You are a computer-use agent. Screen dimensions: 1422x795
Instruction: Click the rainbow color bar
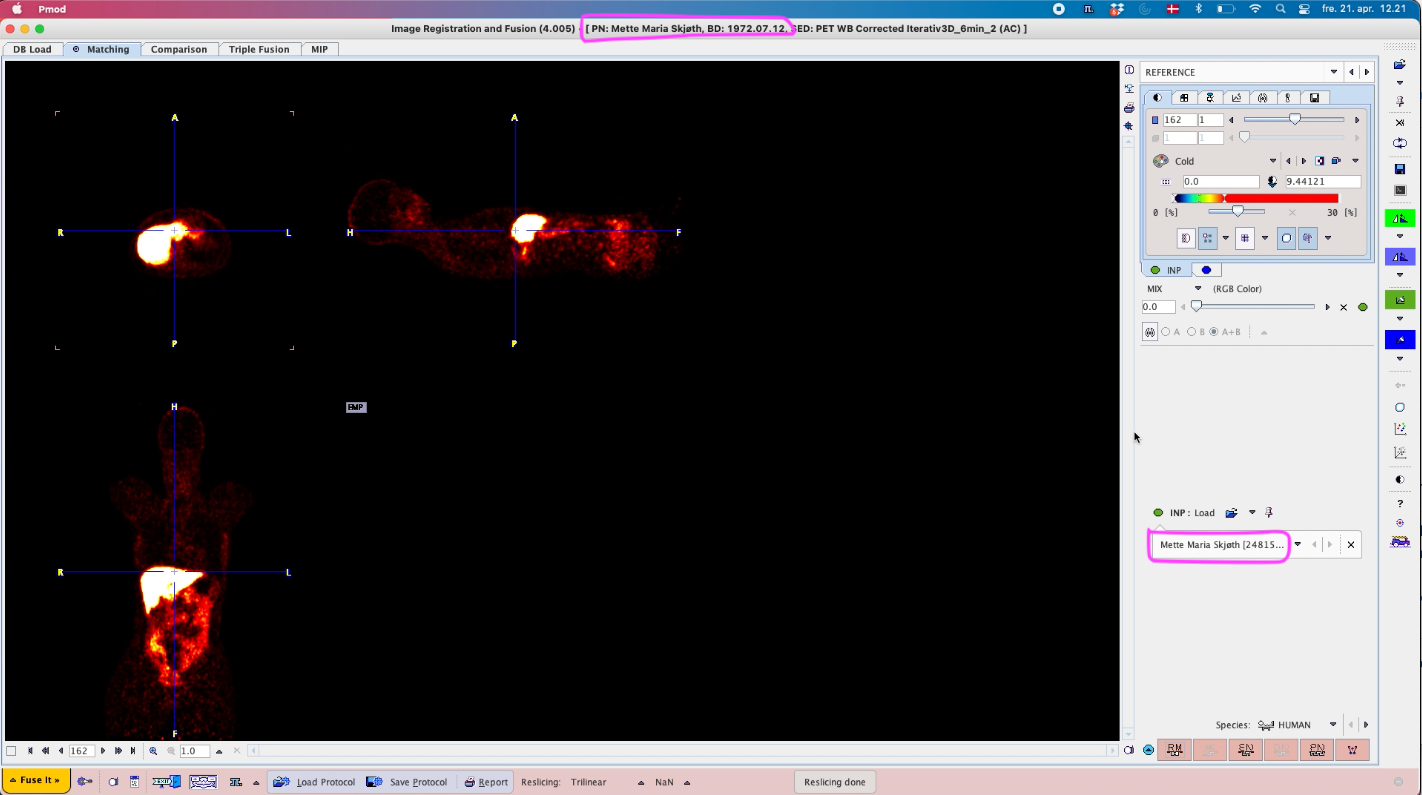click(x=1255, y=198)
